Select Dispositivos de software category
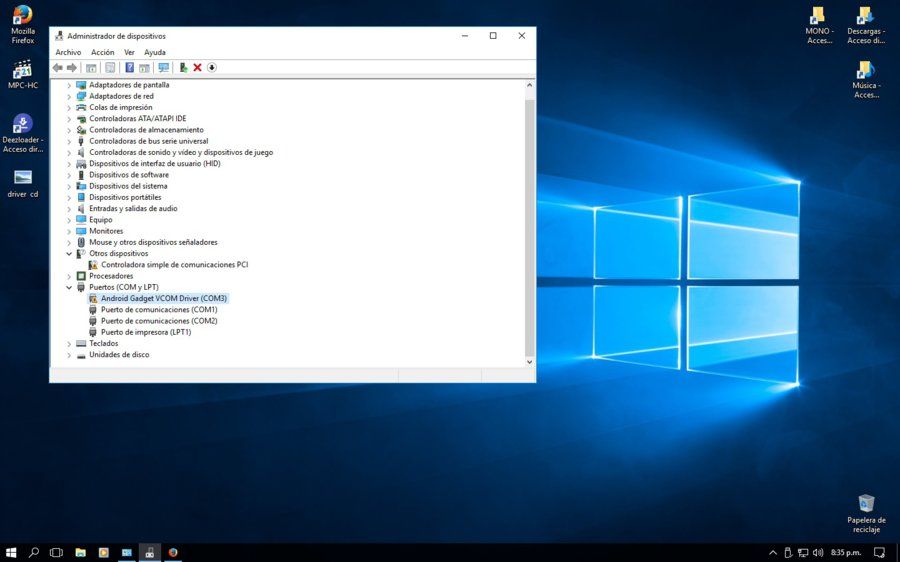 129,175
